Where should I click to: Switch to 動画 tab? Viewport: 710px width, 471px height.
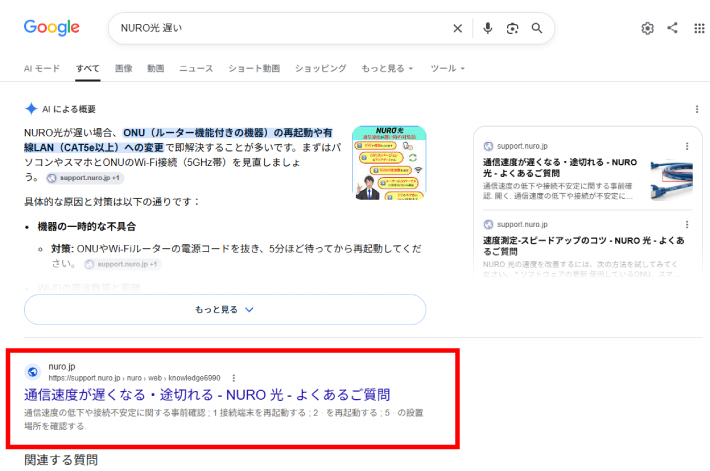point(155,68)
